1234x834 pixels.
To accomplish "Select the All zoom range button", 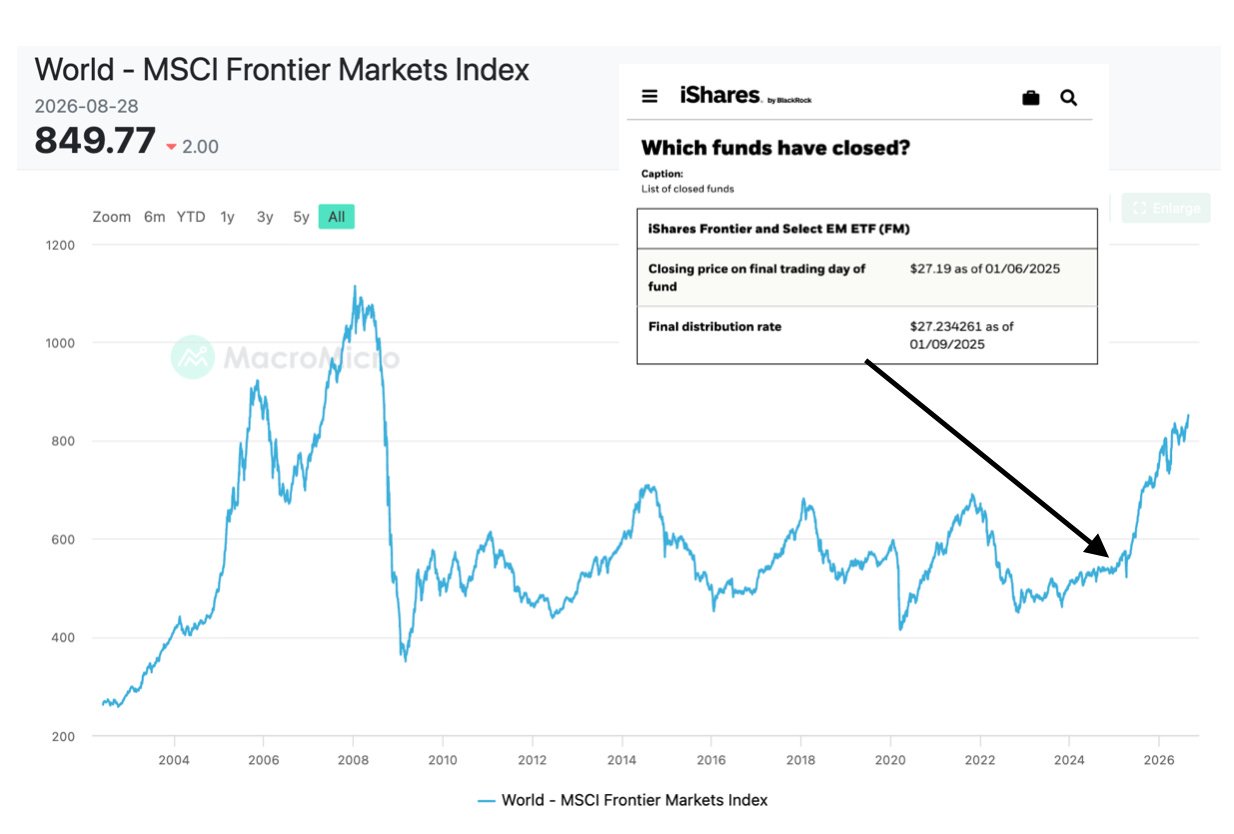I will tap(337, 217).
